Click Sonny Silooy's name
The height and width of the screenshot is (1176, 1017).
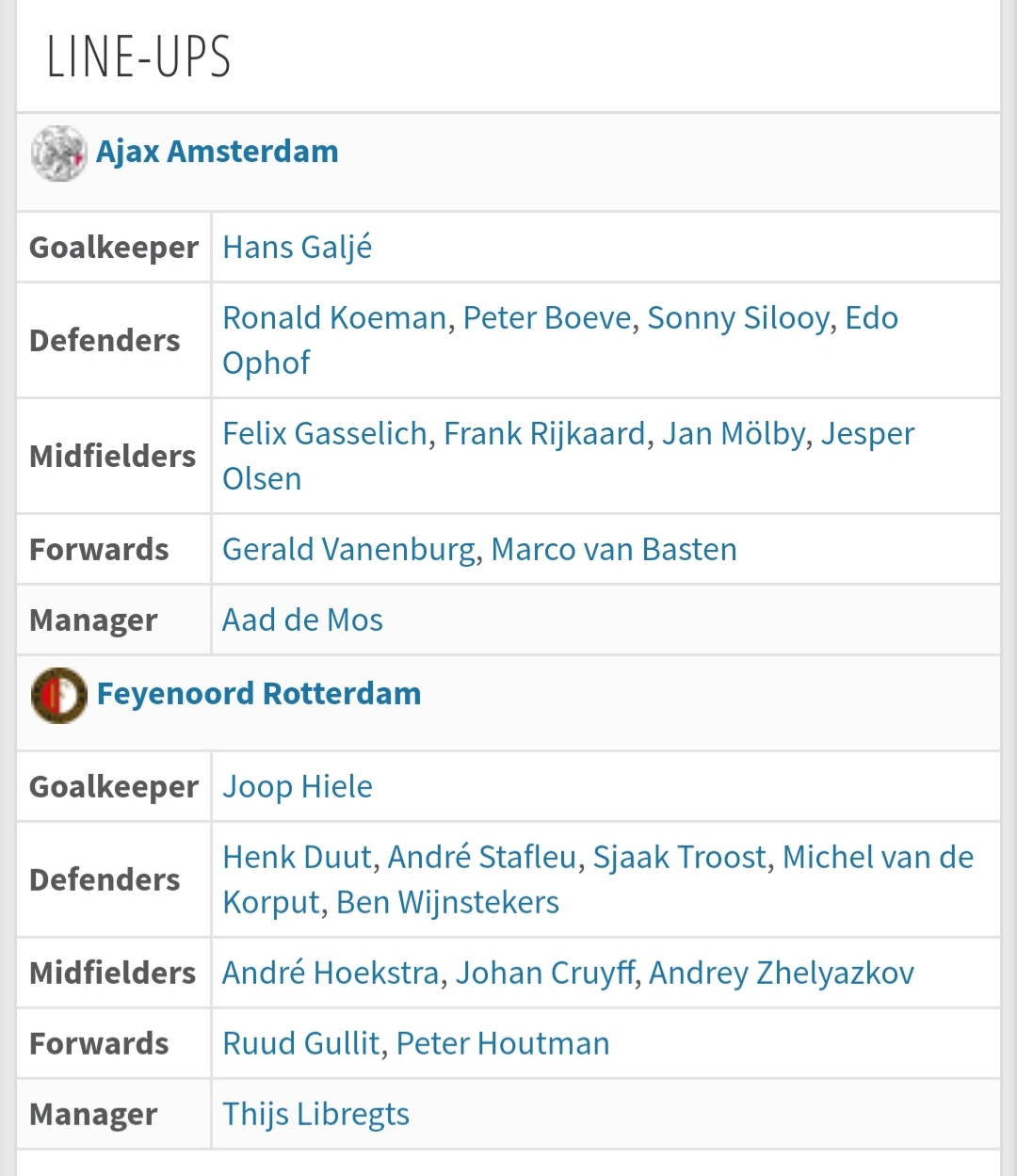pos(738,318)
